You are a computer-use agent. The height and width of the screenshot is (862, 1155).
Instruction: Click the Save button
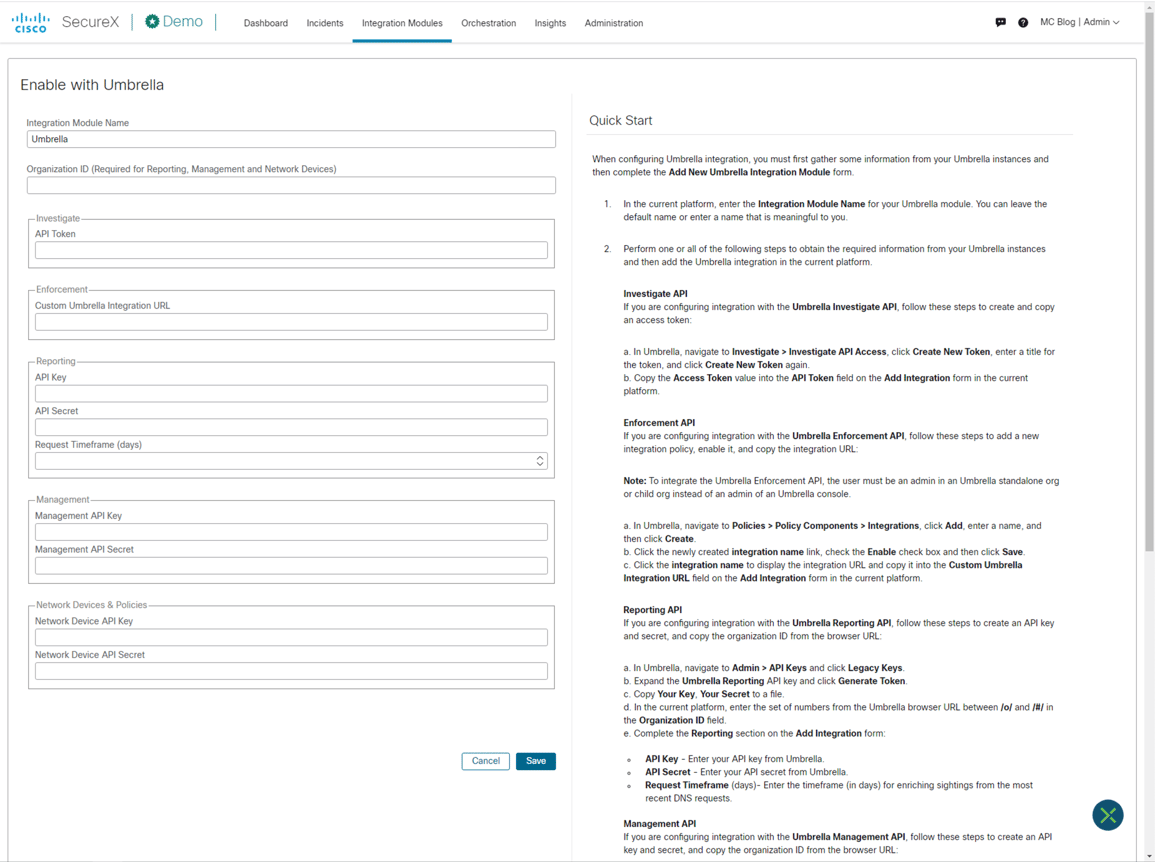[x=536, y=761]
